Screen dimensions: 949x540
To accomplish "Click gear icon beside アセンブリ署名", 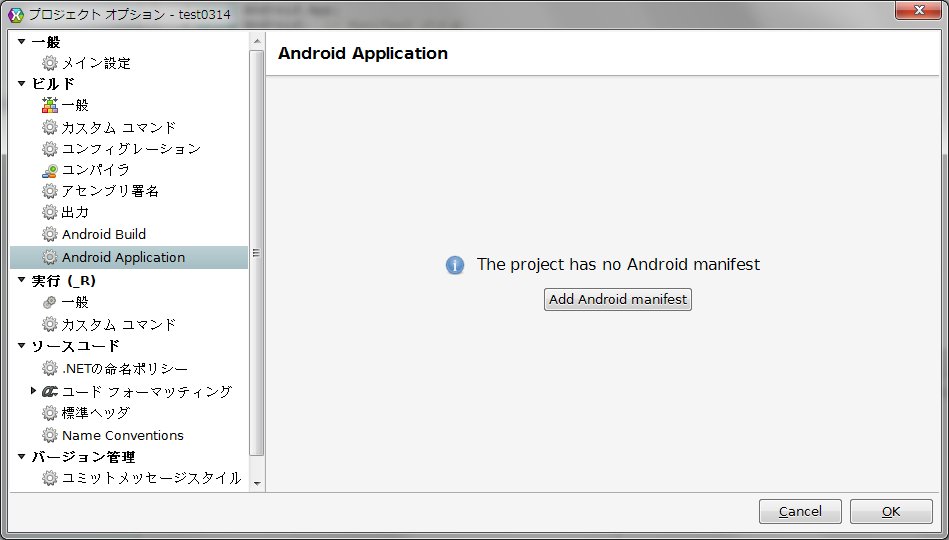I will point(50,191).
